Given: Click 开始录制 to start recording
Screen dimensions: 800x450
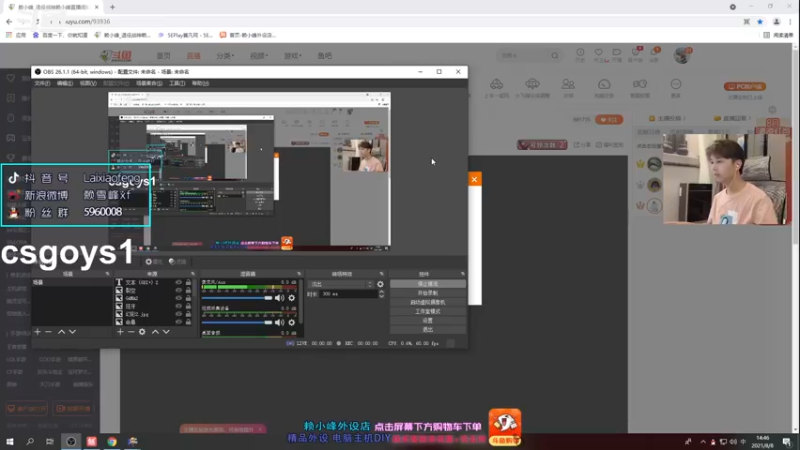Looking at the screenshot, I should (x=428, y=293).
